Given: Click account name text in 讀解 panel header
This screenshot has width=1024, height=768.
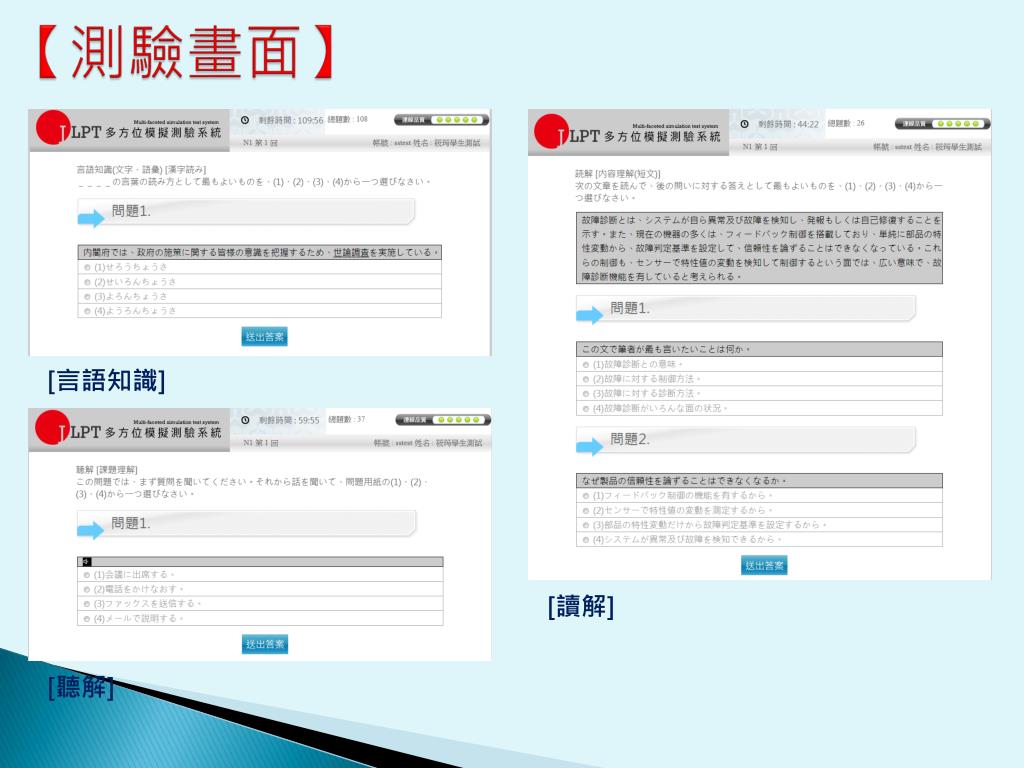Looking at the screenshot, I should click(x=927, y=147).
